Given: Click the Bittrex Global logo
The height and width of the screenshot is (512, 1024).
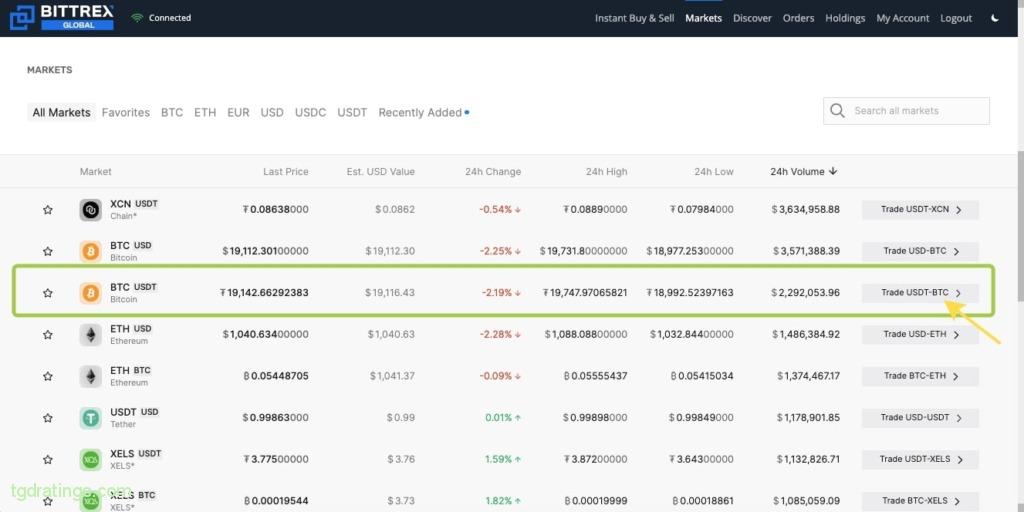Looking at the screenshot, I should point(62,17).
